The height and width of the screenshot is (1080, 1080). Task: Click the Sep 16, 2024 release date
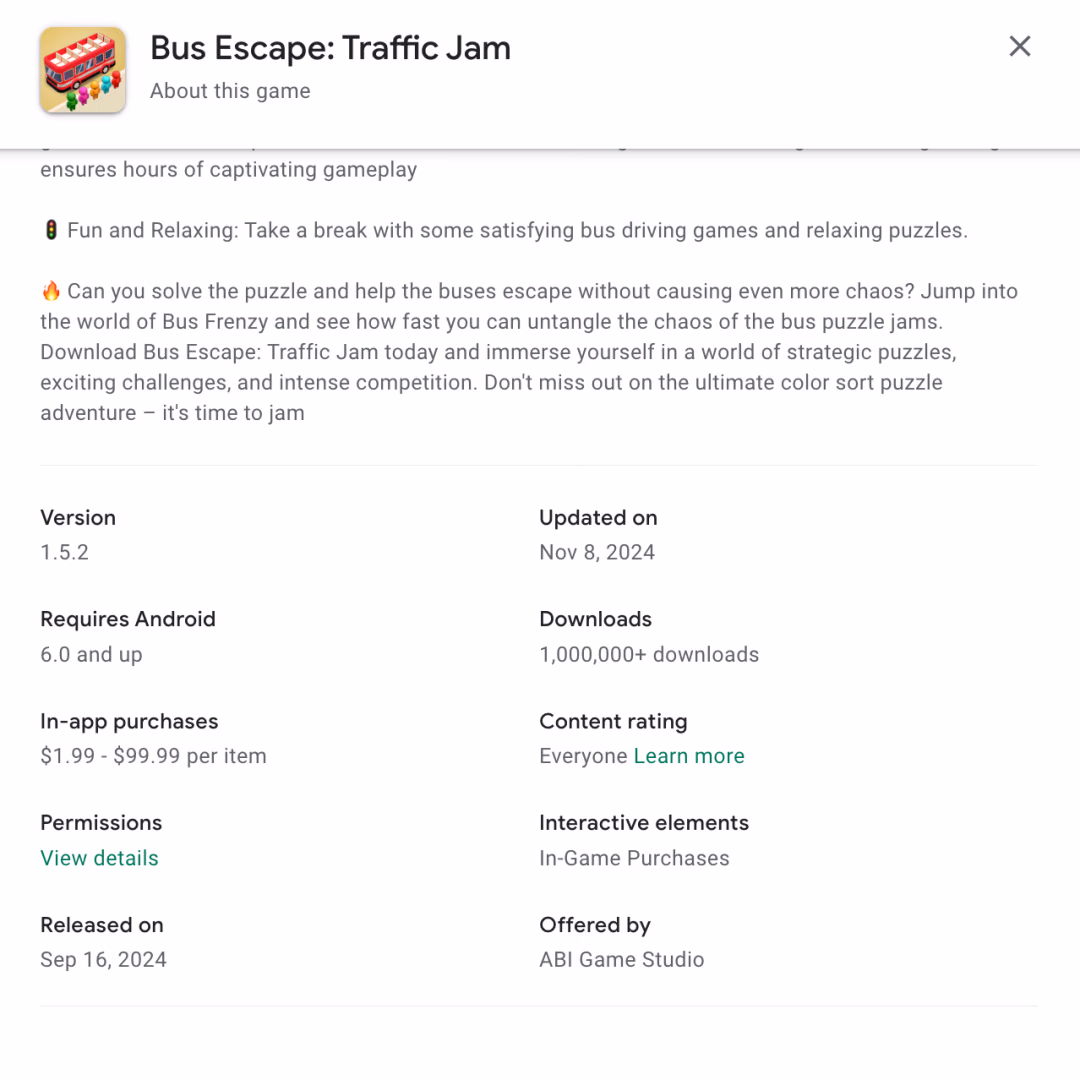pos(103,959)
